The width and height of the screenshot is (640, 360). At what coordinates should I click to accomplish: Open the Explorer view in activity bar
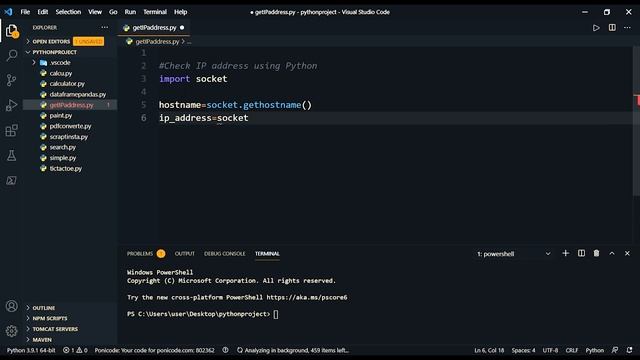(x=11, y=31)
